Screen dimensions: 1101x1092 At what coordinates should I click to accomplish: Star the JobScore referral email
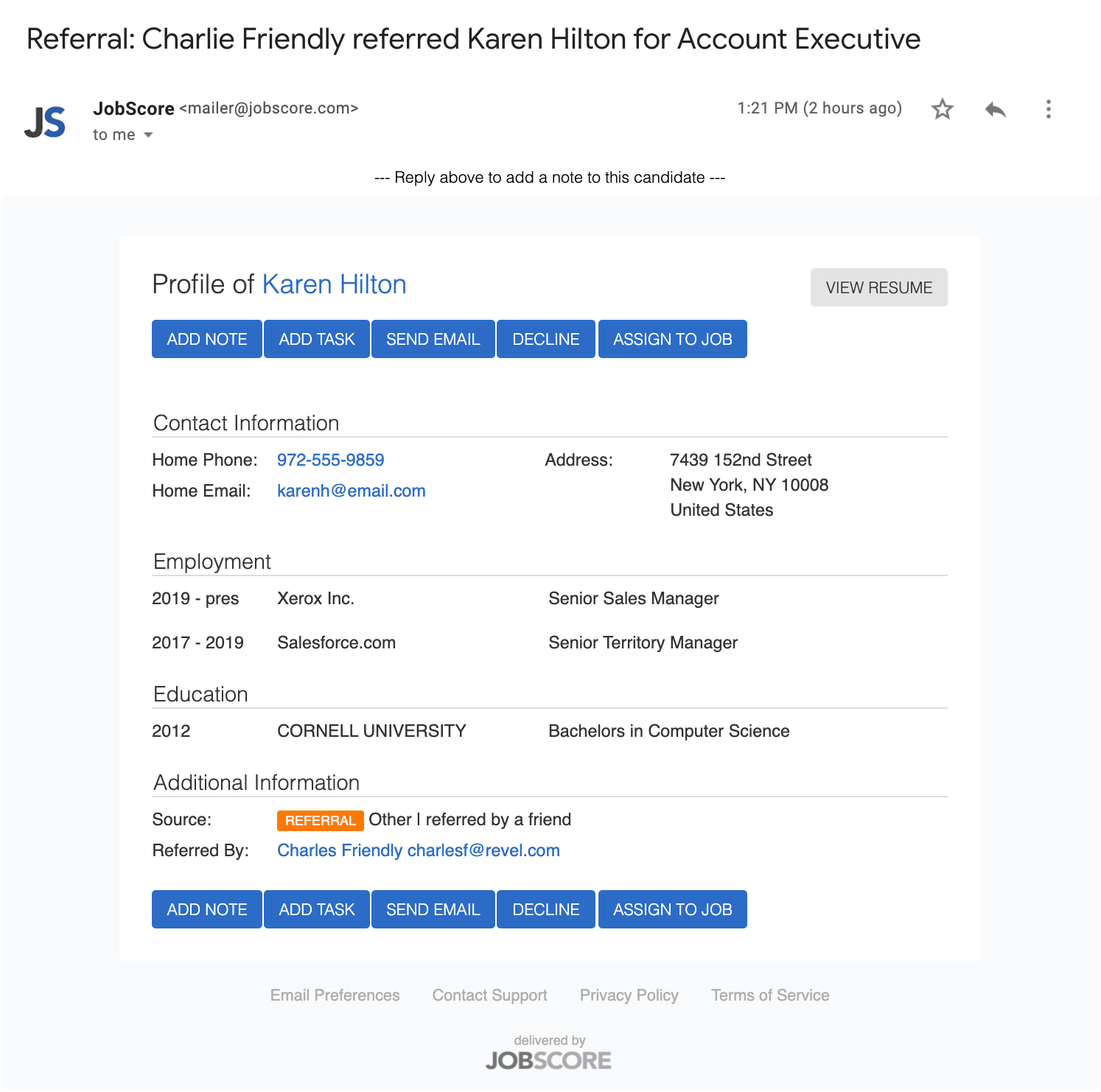[942, 109]
